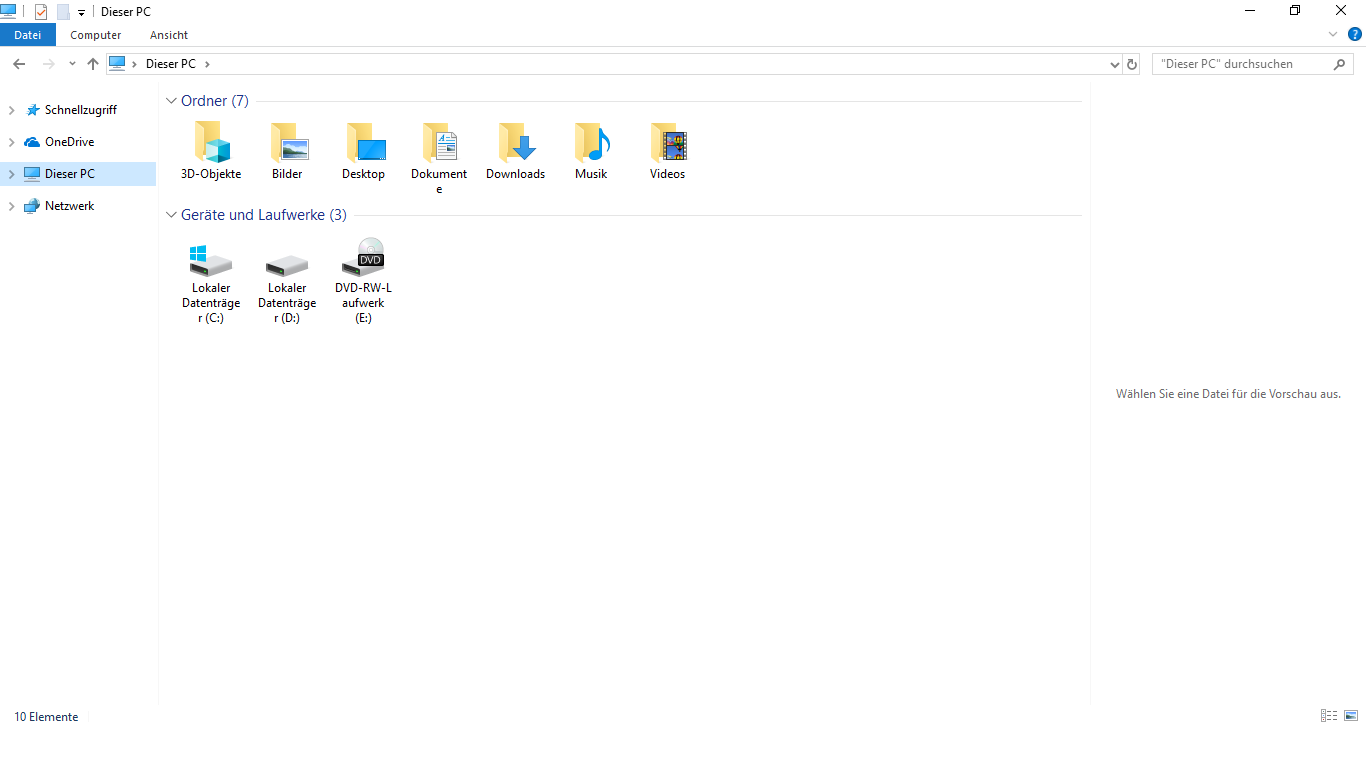The image size is (1366, 768).
Task: Click the 10 Elemente status text
Action: (46, 717)
